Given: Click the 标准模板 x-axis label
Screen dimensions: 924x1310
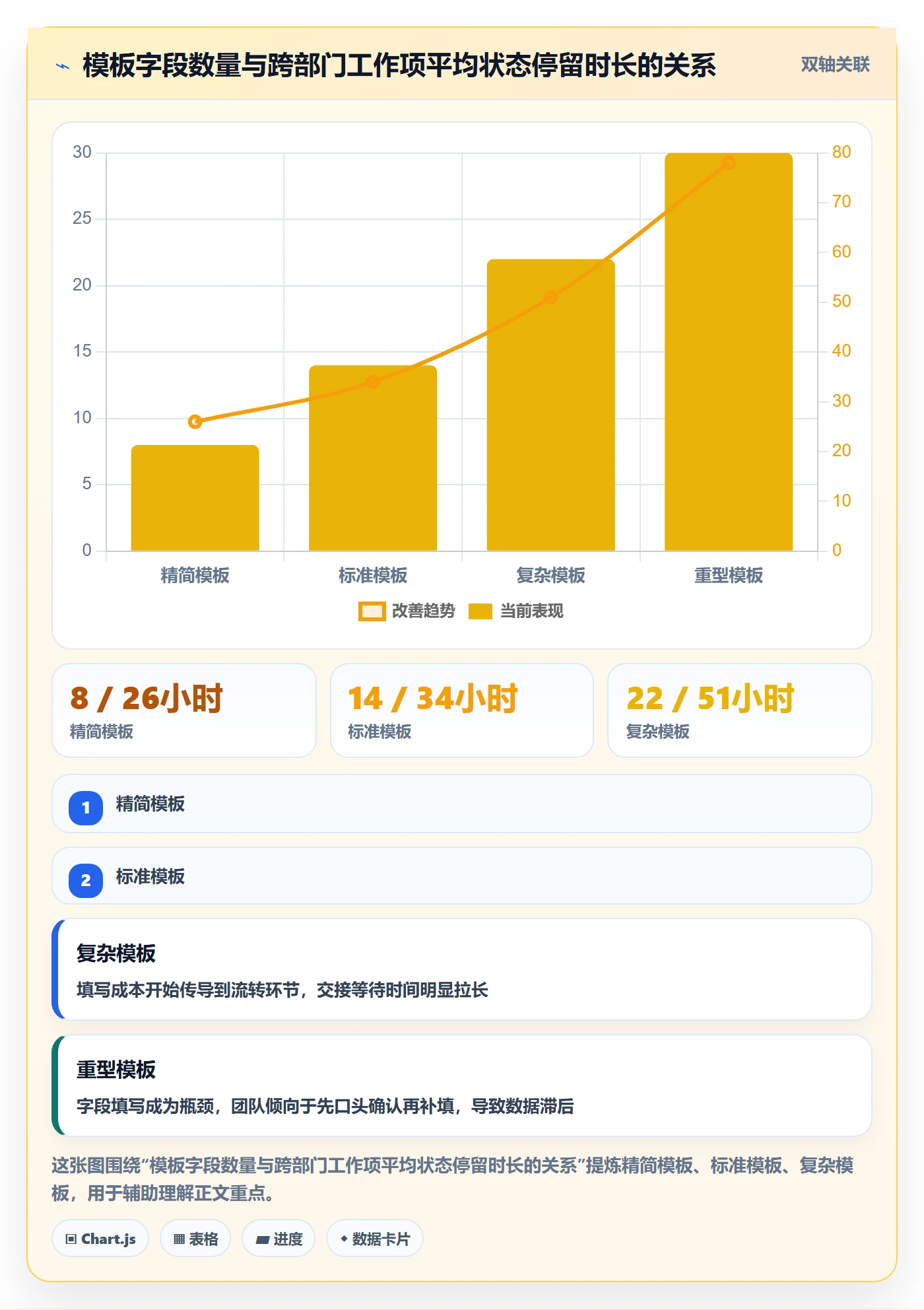Looking at the screenshot, I should click(373, 576).
